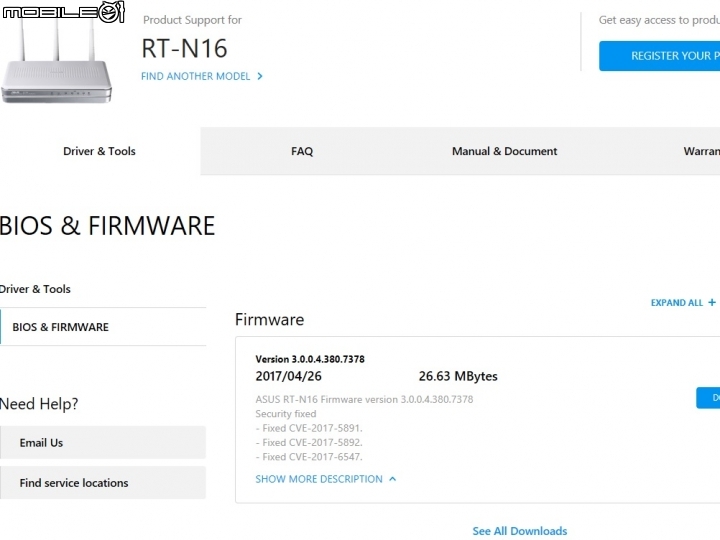Click the Security fixed line
The width and height of the screenshot is (720, 540).
click(286, 414)
